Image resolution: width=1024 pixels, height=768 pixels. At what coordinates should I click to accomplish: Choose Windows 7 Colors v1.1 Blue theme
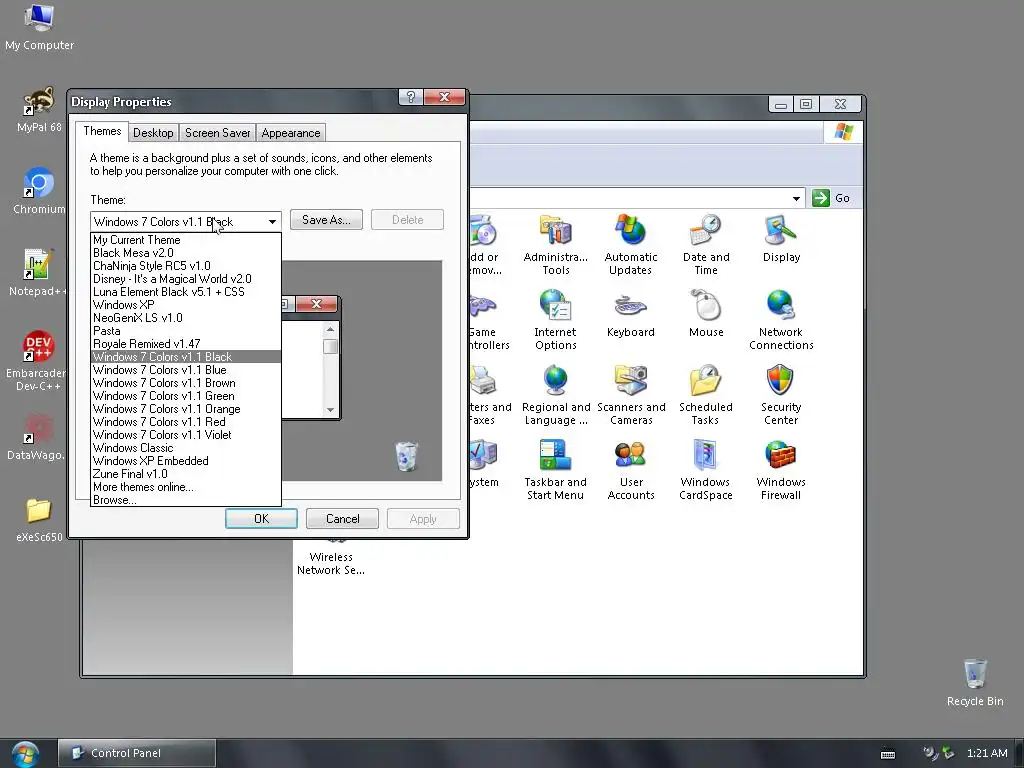(185, 370)
